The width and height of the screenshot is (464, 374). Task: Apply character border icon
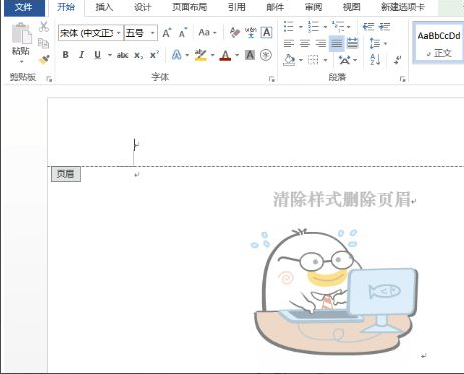click(266, 33)
